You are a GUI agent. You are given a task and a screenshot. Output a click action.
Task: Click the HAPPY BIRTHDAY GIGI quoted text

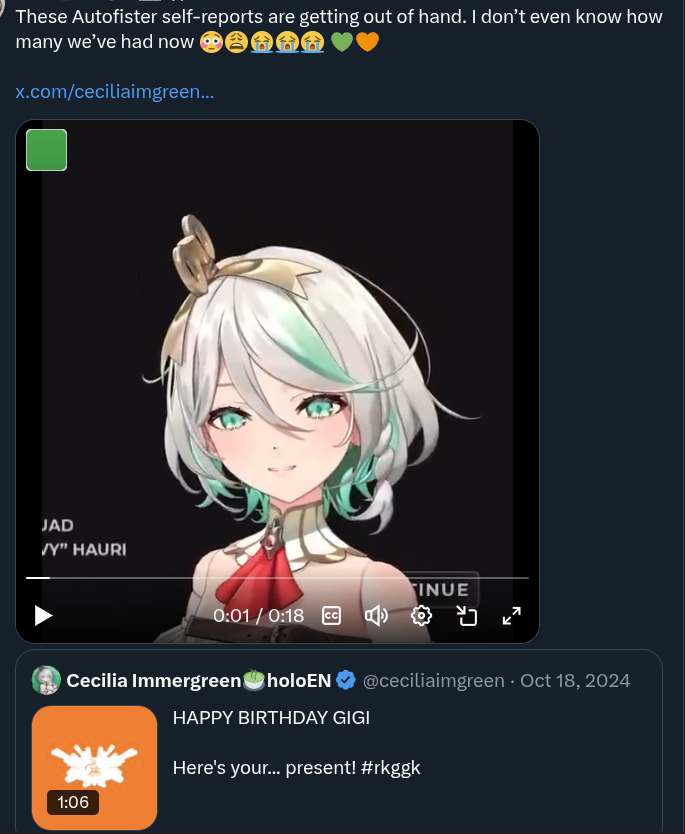point(271,718)
